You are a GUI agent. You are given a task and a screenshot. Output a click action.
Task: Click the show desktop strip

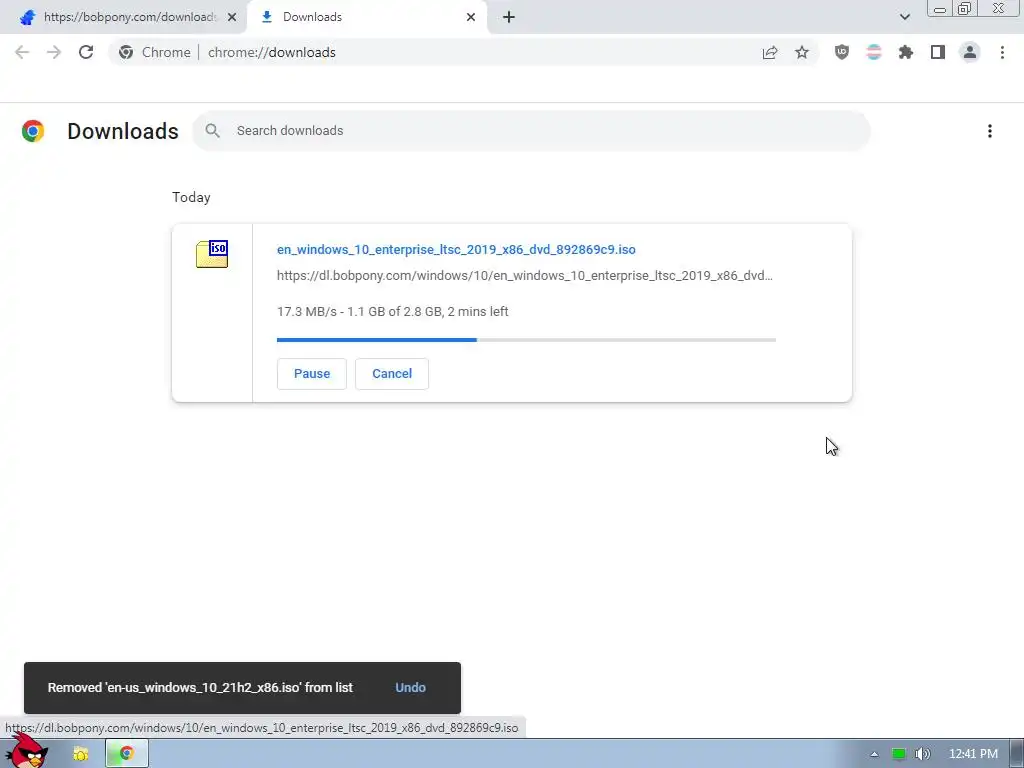point(1017,754)
